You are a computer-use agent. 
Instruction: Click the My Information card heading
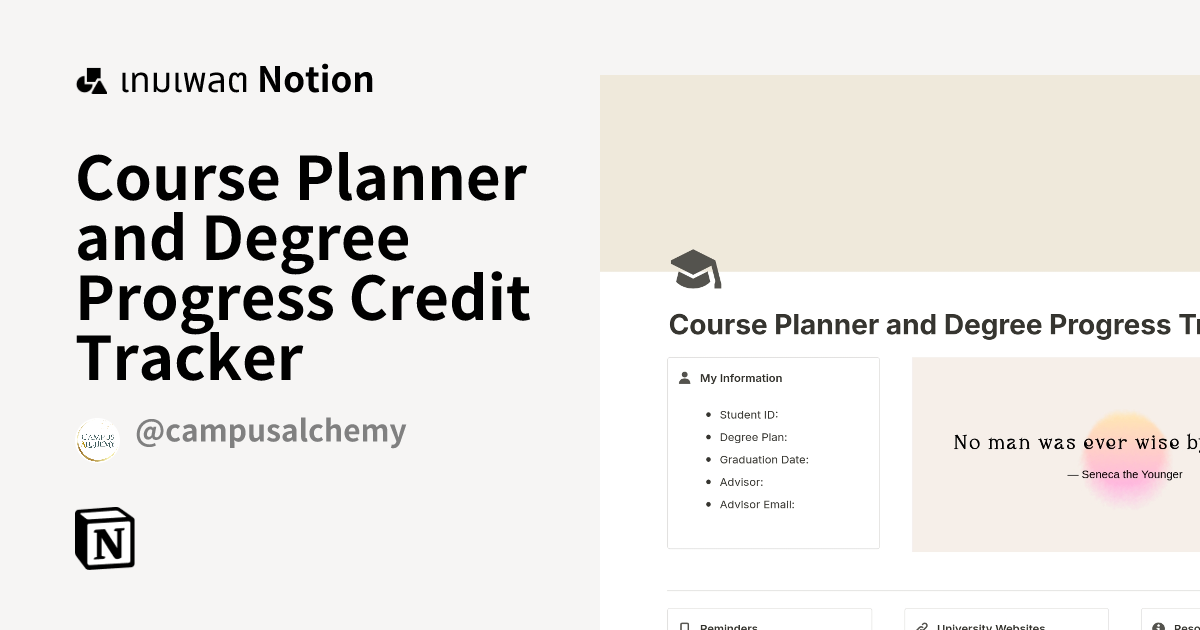point(741,378)
